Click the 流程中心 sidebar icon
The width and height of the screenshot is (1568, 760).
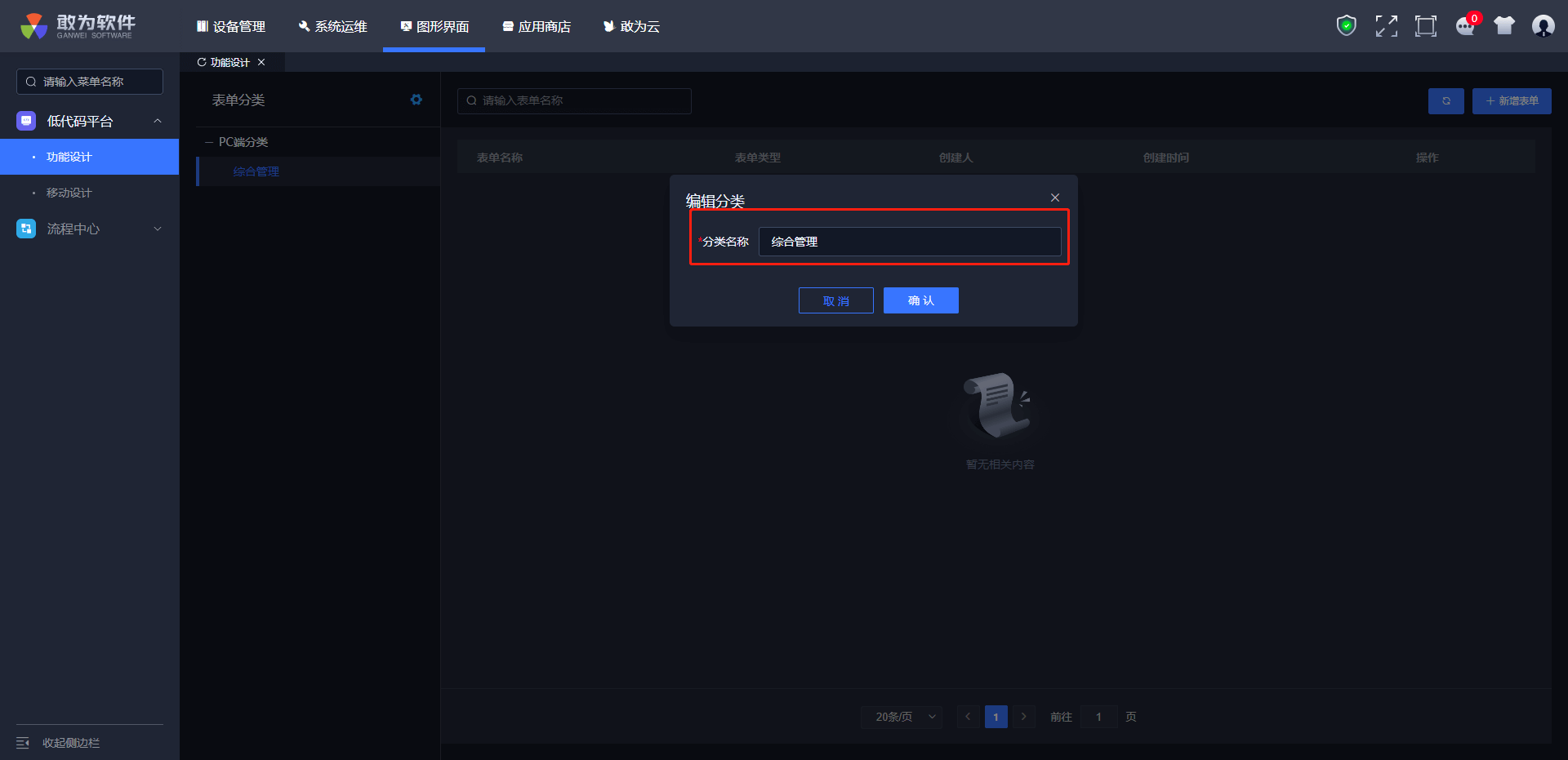click(x=26, y=229)
